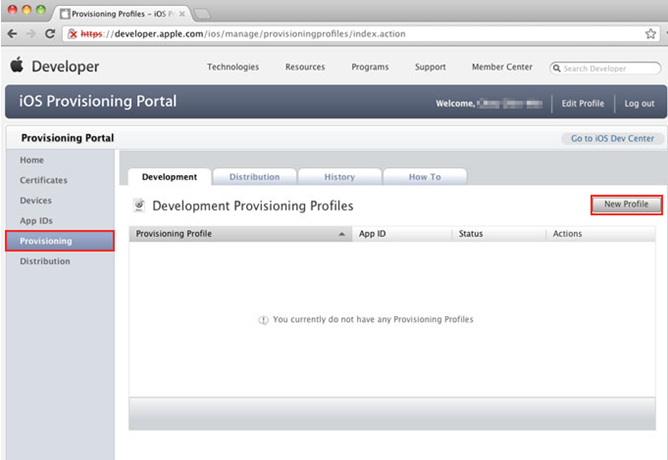Open a new browser tab

pyautogui.click(x=202, y=14)
